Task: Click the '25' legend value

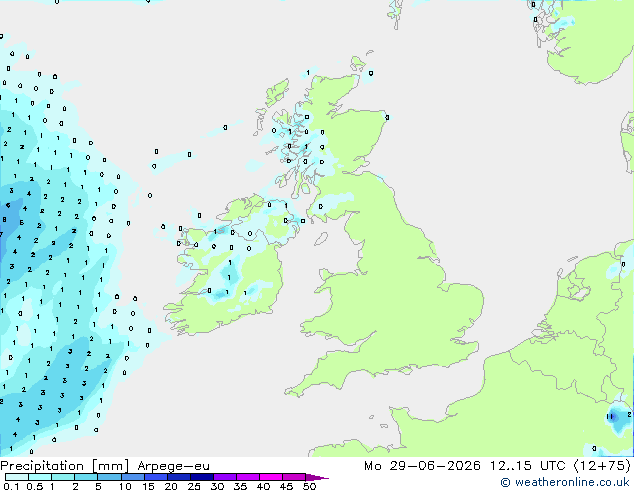Action: pyautogui.click(x=194, y=486)
